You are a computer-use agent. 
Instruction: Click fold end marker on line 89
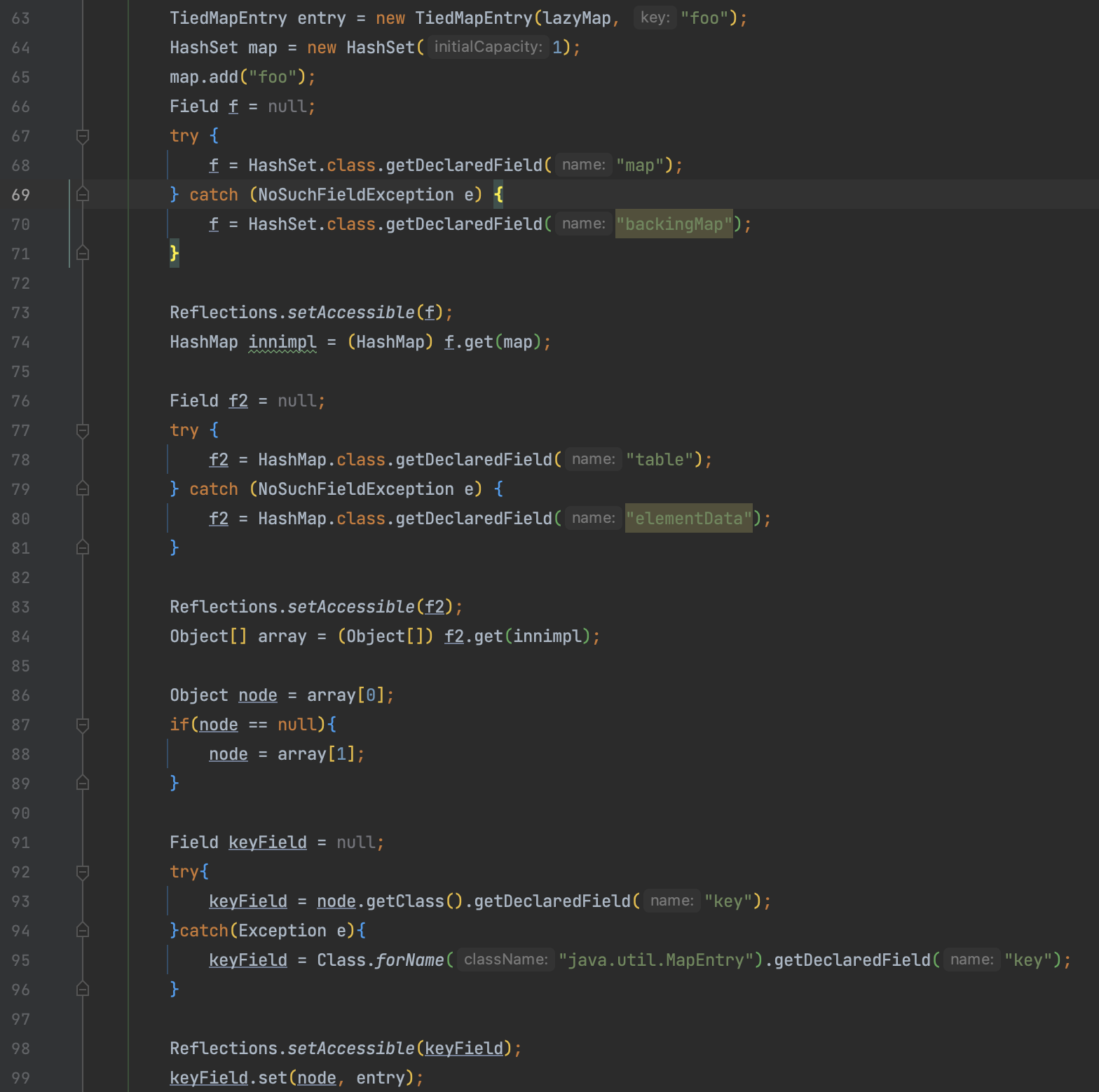(82, 784)
